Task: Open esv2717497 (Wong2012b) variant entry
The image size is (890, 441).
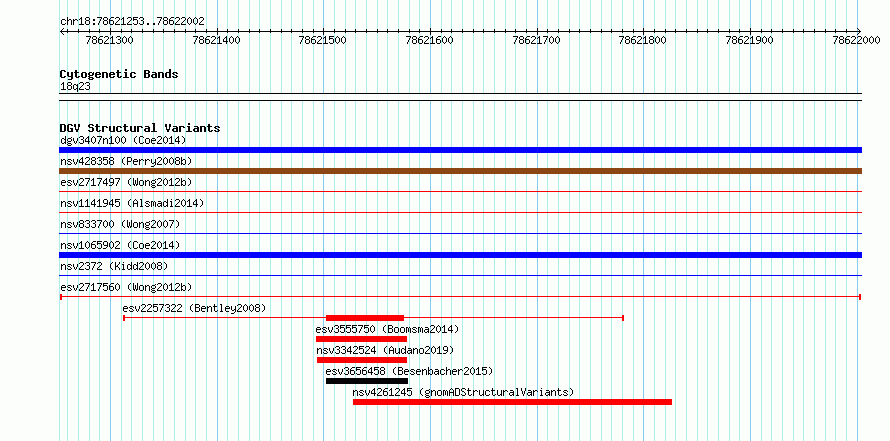Action: click(x=126, y=182)
